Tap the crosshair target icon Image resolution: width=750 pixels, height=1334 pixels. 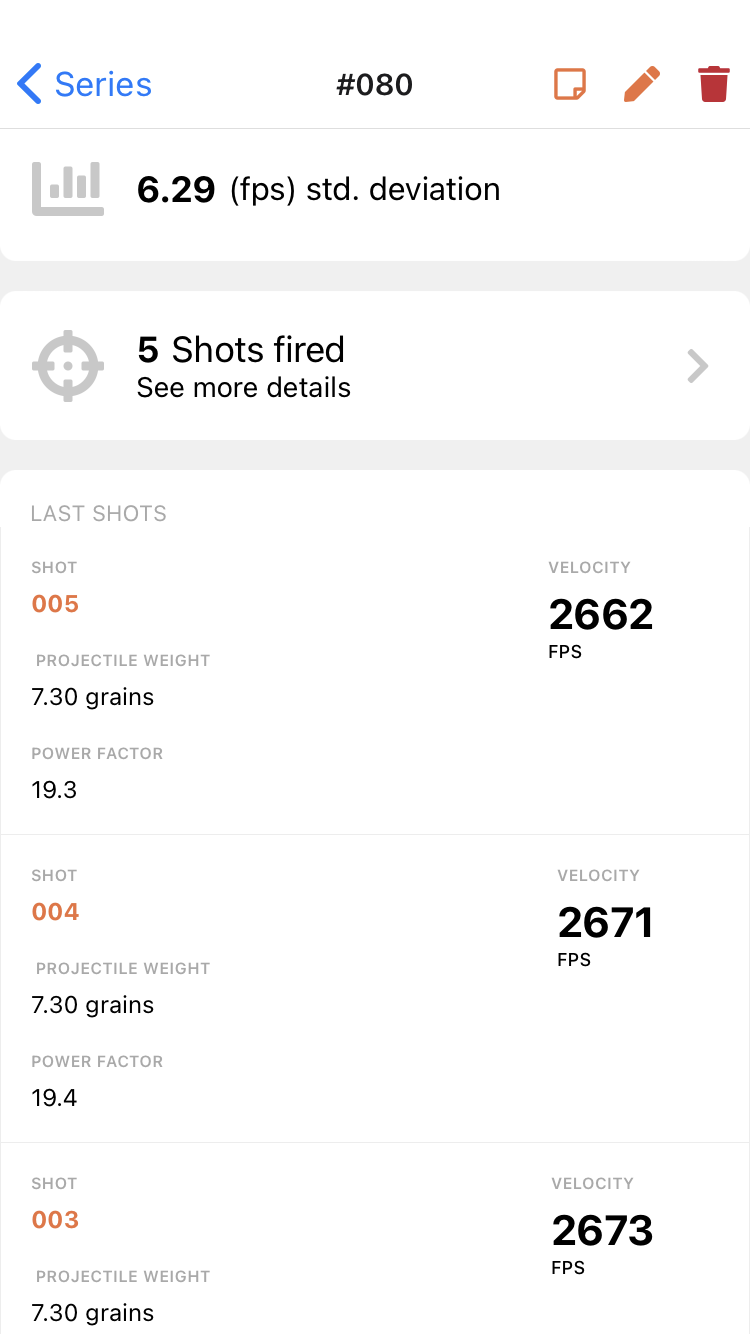coord(68,366)
